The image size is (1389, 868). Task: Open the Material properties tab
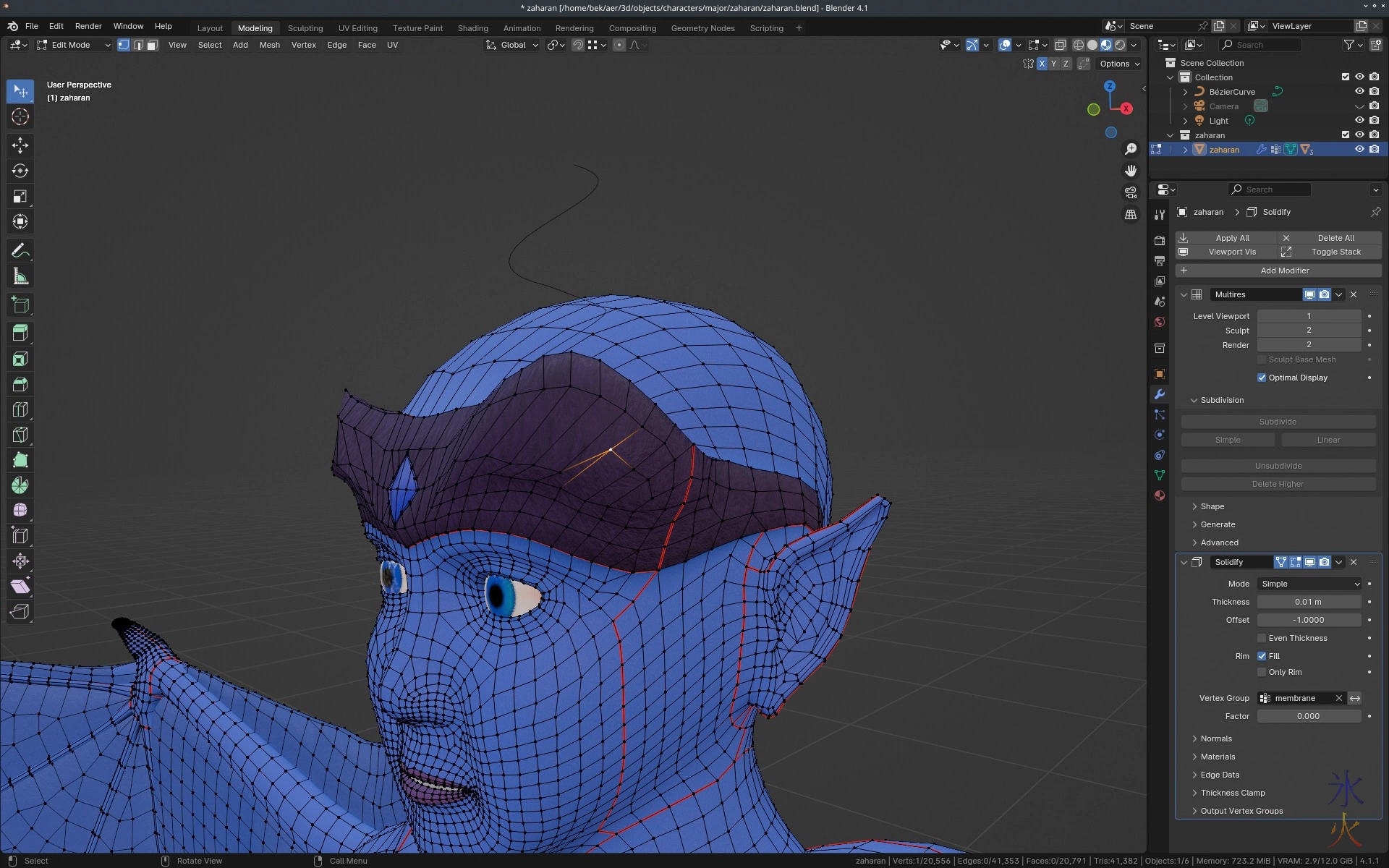coord(1160,495)
